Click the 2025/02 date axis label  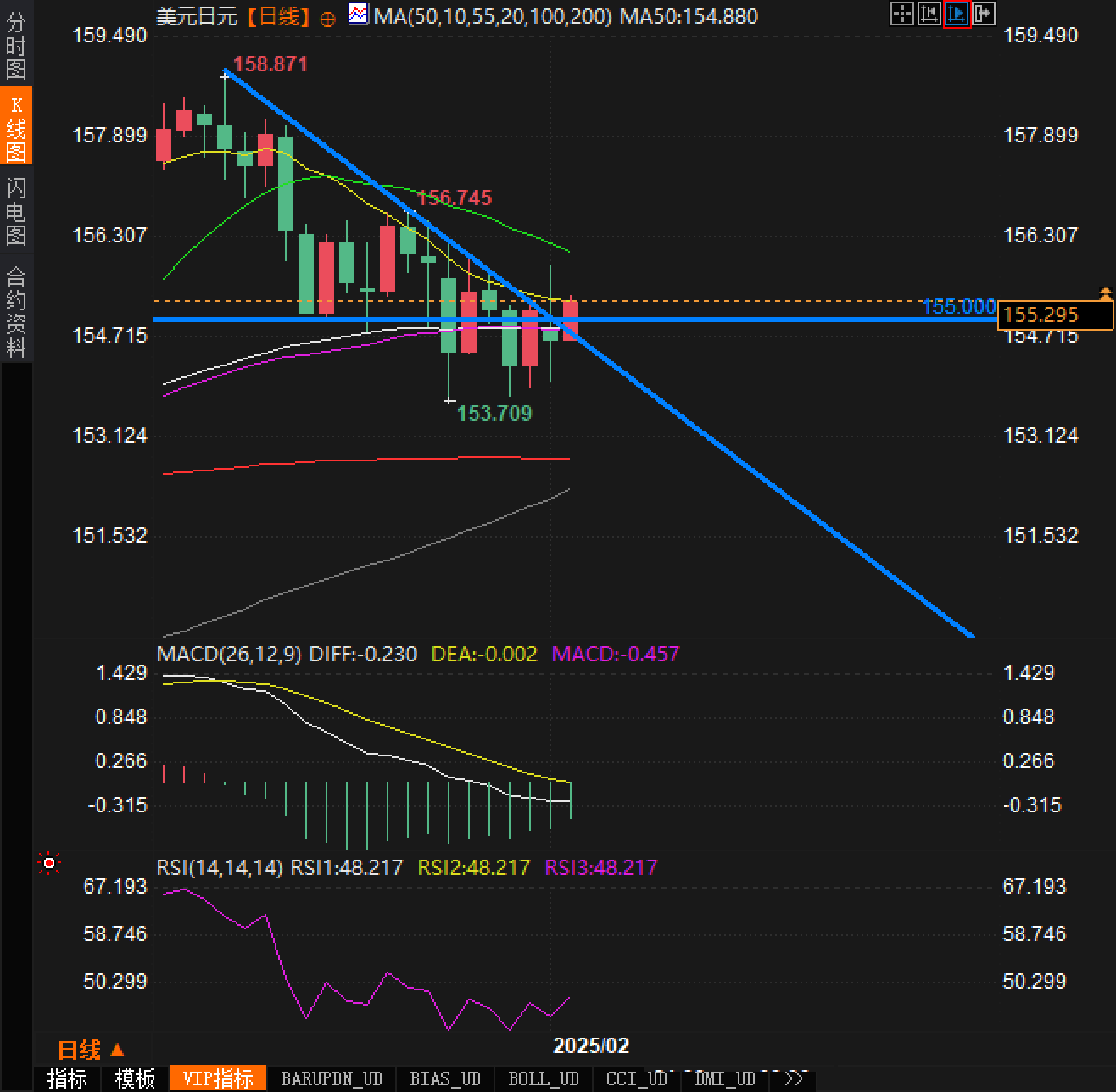pyautogui.click(x=591, y=1045)
